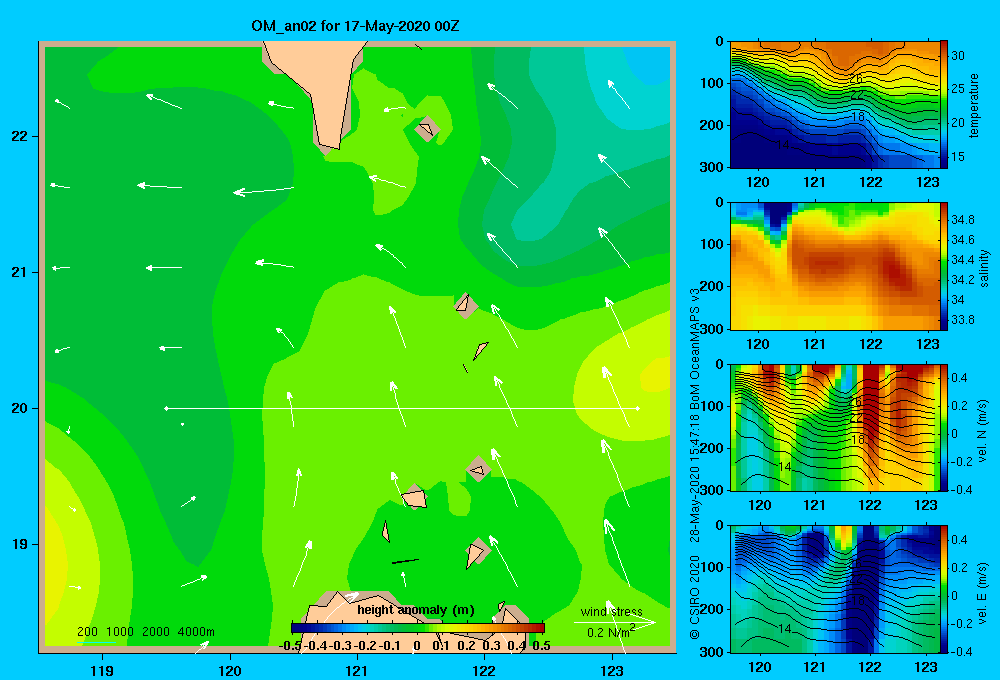1000x680 pixels.
Task: Click the '200 1000 2000 4000m' depth contour legend
Action: point(145,632)
